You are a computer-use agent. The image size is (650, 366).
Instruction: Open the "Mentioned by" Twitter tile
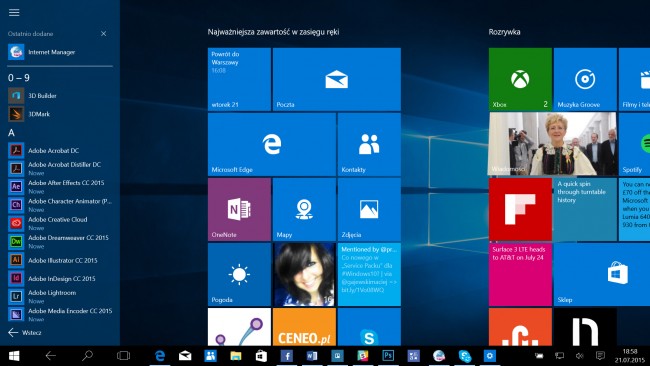pos(369,274)
